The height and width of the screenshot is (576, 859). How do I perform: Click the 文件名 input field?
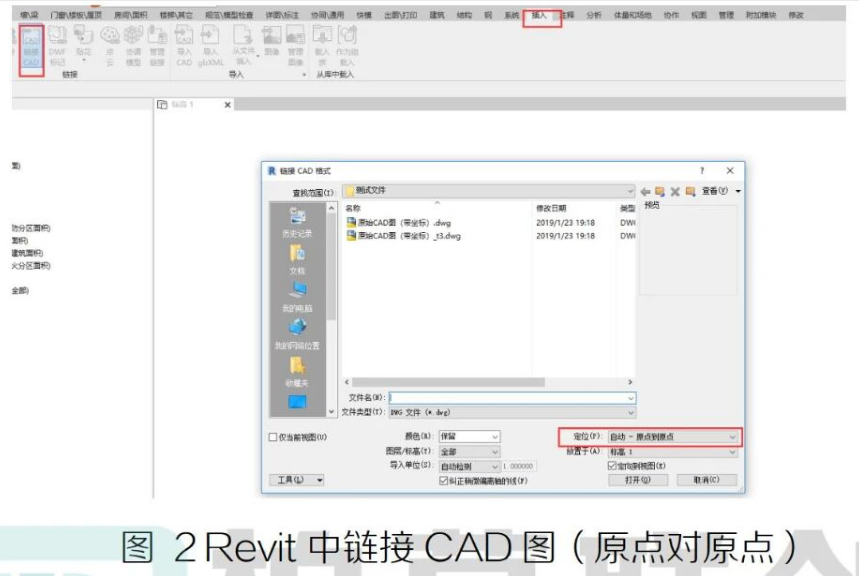(512, 398)
